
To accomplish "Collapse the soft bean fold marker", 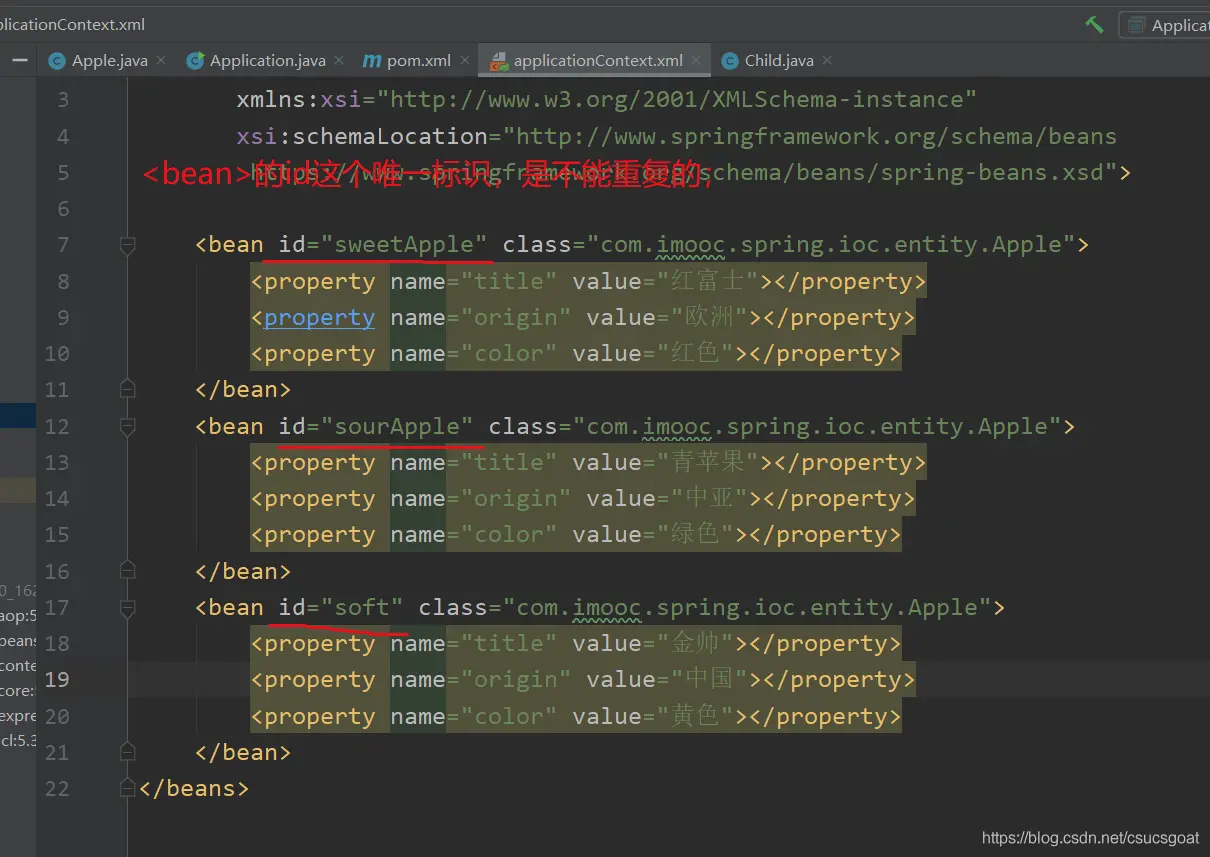I will (127, 608).
